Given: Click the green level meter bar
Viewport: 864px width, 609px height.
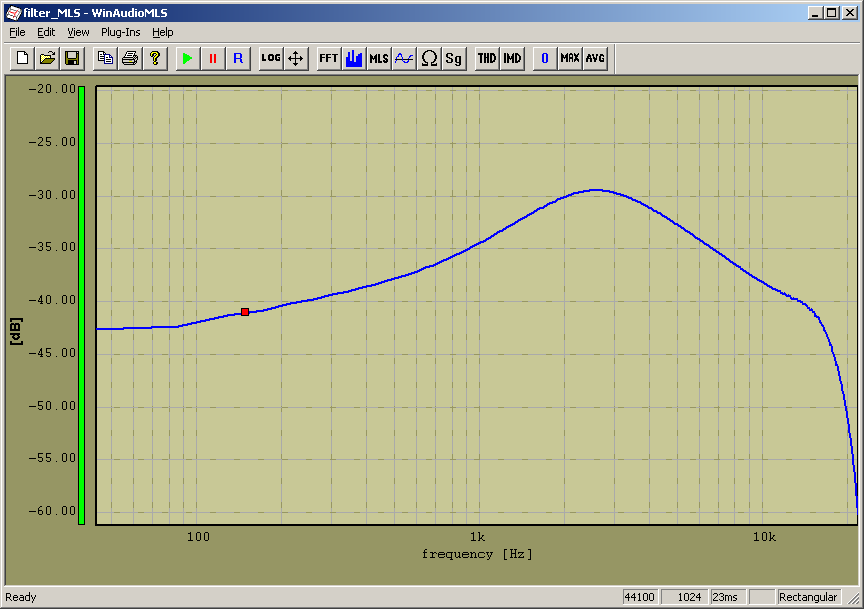Looking at the screenshot, I should (82, 300).
